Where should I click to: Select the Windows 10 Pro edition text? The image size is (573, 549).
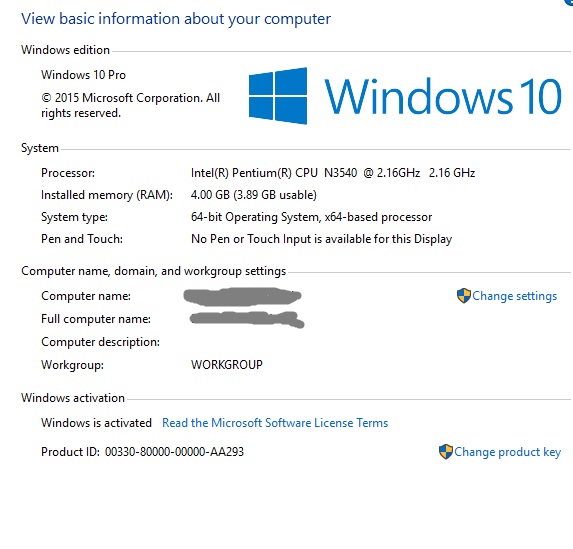click(x=83, y=75)
